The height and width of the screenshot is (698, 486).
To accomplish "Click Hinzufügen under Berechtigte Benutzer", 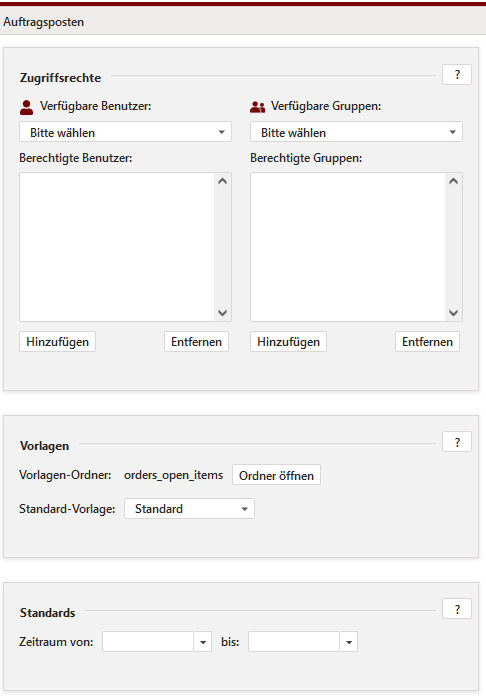I will (57, 342).
